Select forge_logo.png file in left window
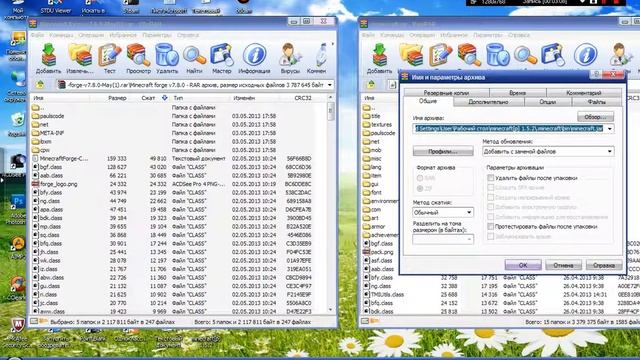This screenshot has width=640, height=360. click(x=58, y=184)
